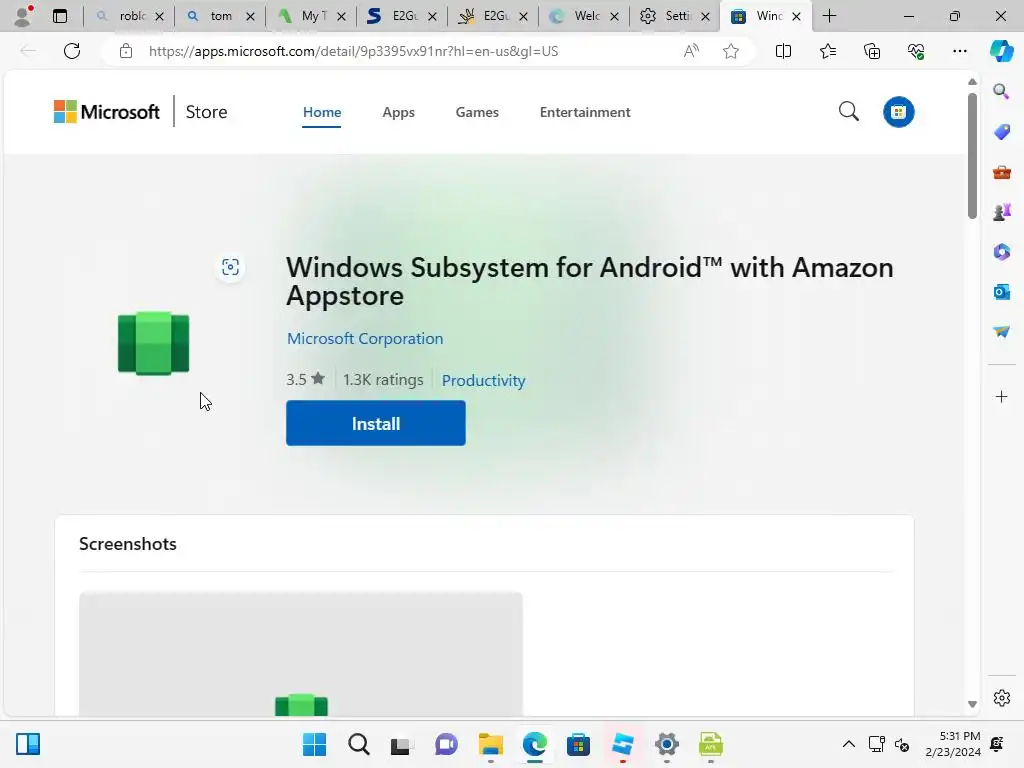The image size is (1024, 768).
Task: Select the Home navigation tab
Action: [x=322, y=112]
